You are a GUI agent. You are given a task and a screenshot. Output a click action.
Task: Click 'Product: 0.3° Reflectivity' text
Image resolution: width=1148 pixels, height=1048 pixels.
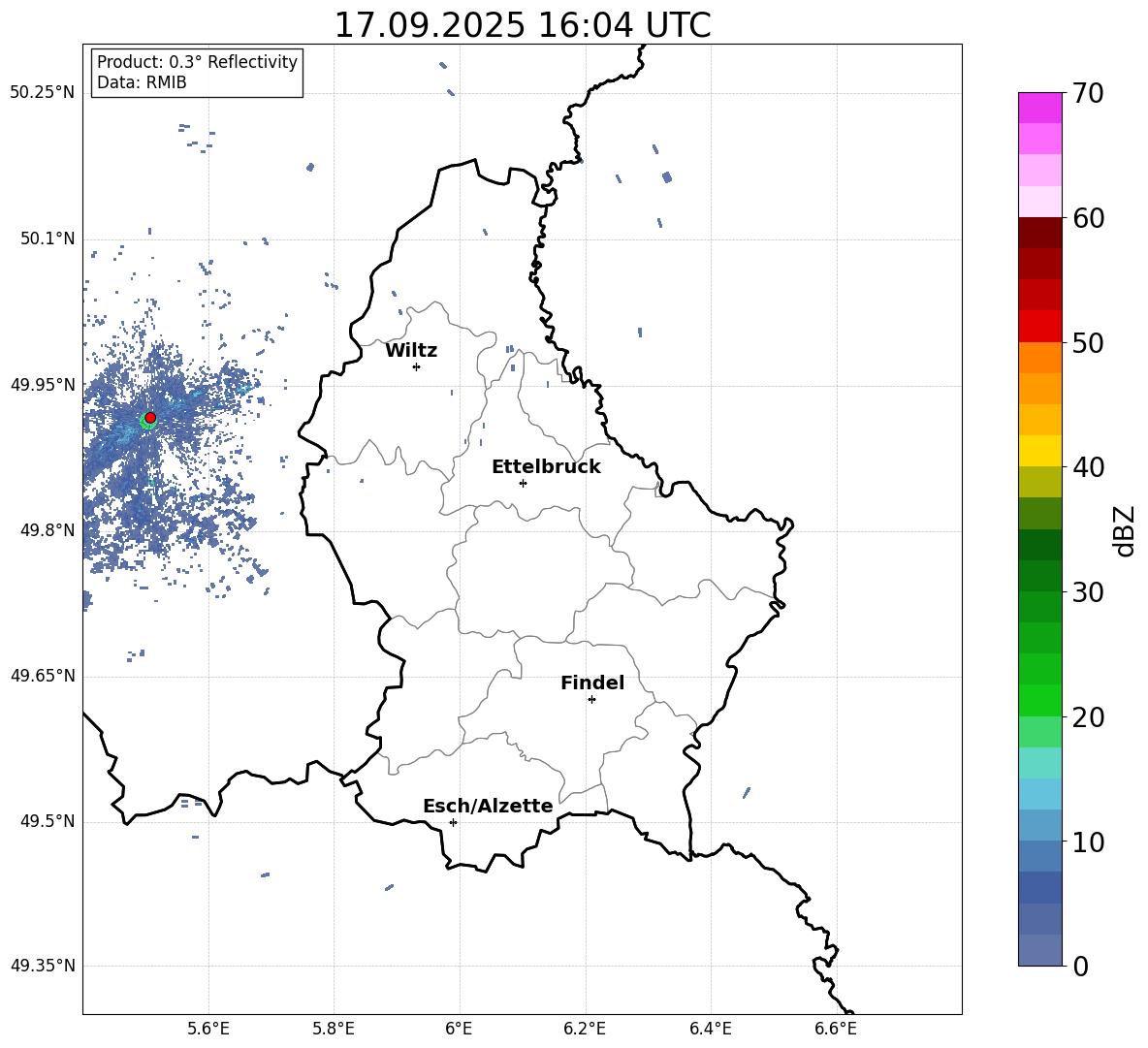point(197,62)
